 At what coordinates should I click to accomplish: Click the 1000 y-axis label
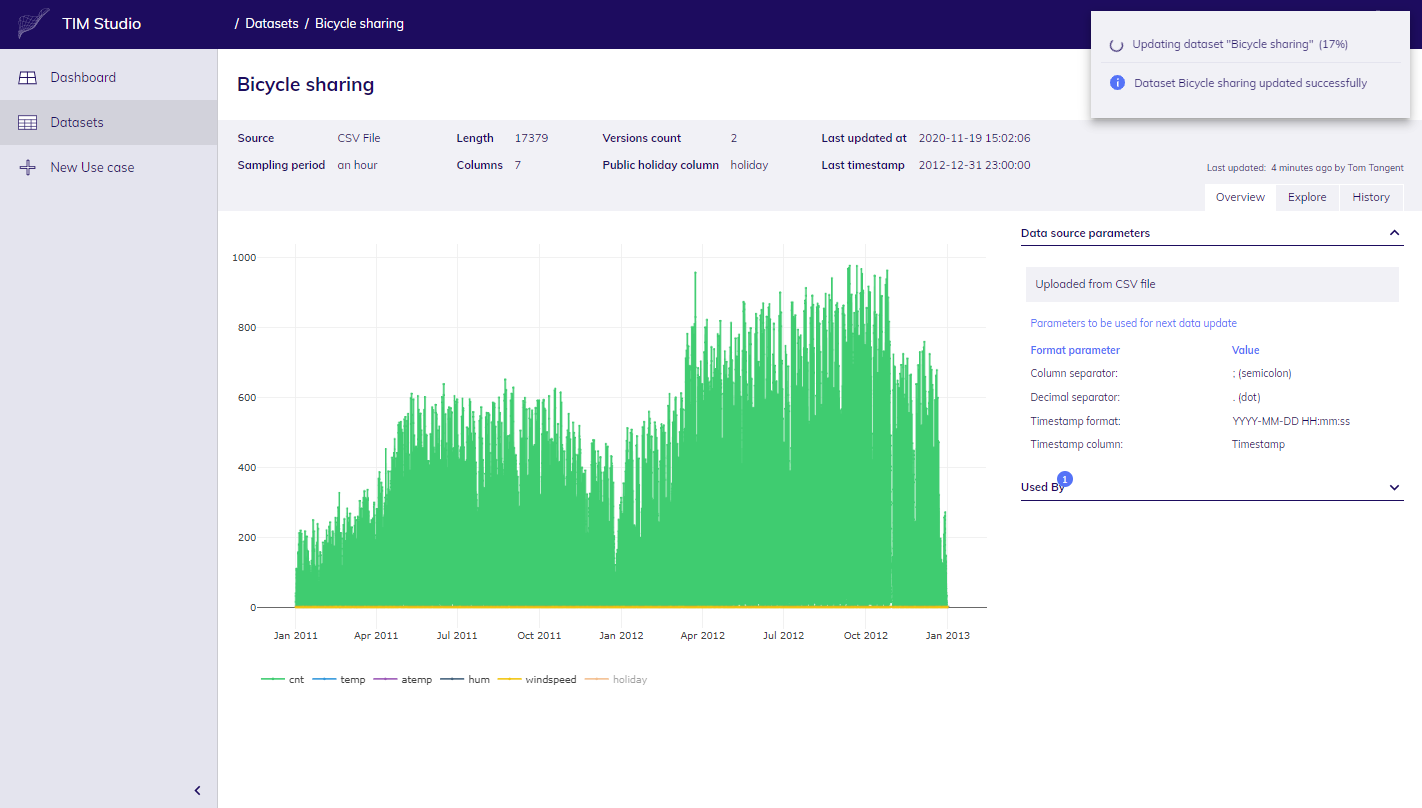244,257
